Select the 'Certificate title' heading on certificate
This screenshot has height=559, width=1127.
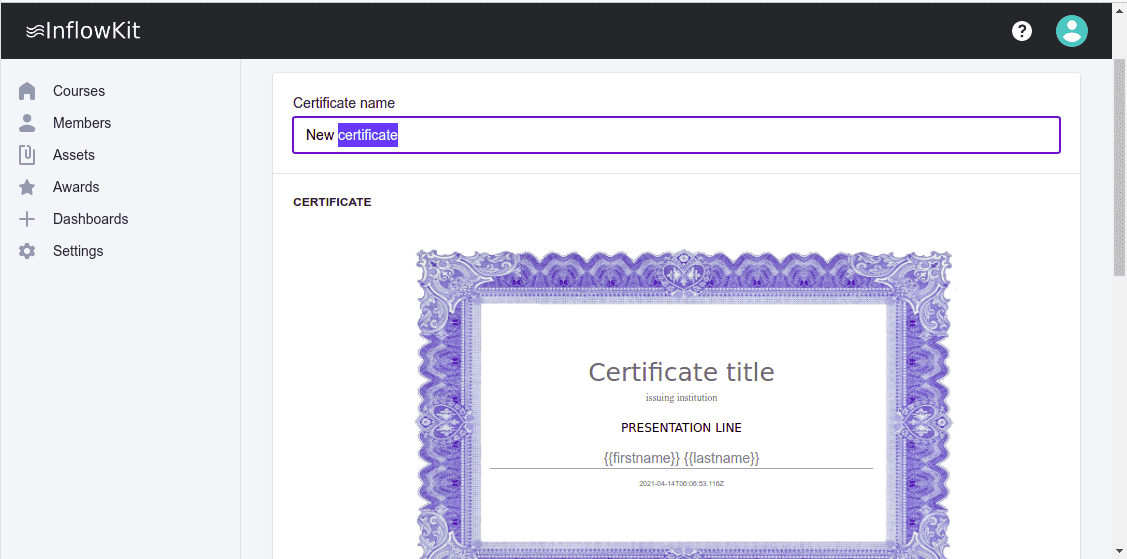681,372
